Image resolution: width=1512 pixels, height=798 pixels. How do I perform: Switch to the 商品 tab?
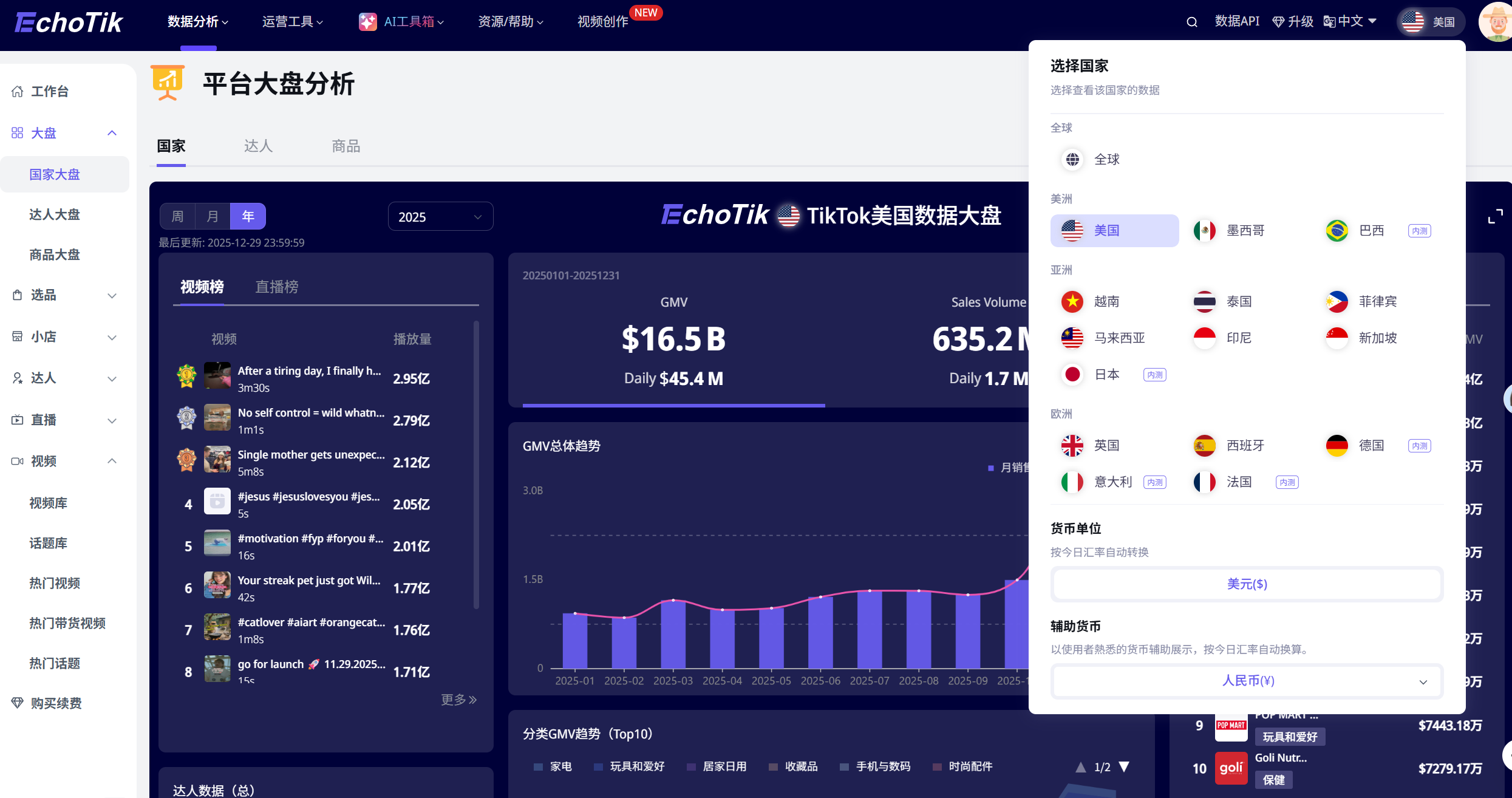tap(346, 146)
